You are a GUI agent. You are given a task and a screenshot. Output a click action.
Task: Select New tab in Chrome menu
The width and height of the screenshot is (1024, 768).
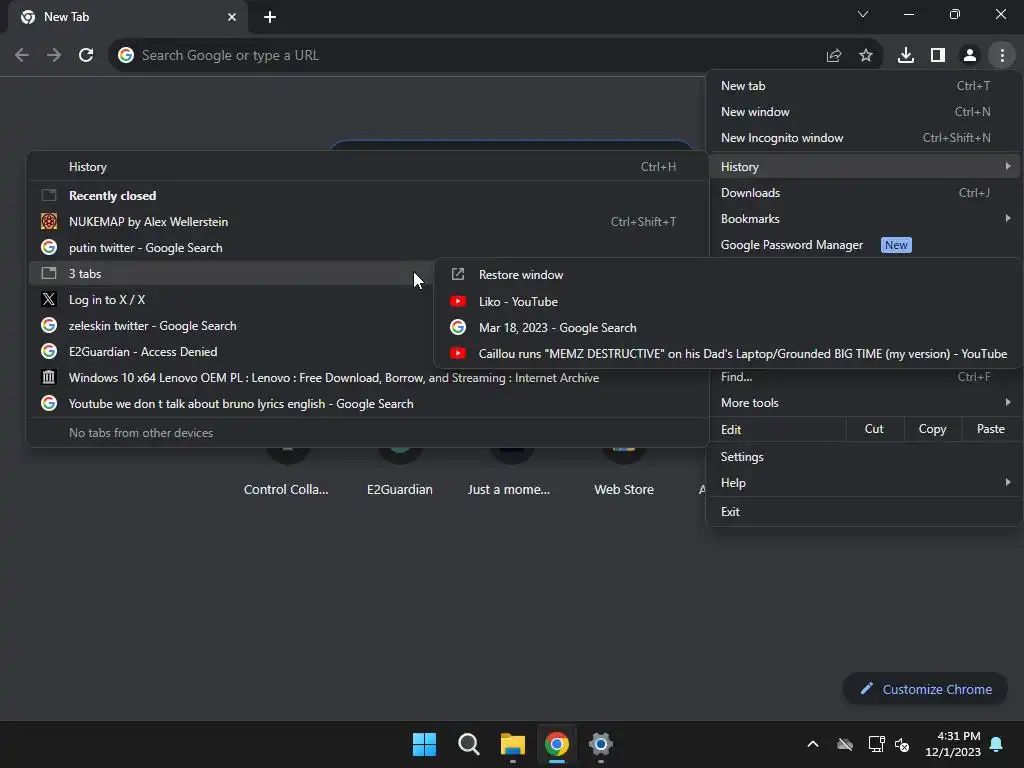tap(865, 86)
